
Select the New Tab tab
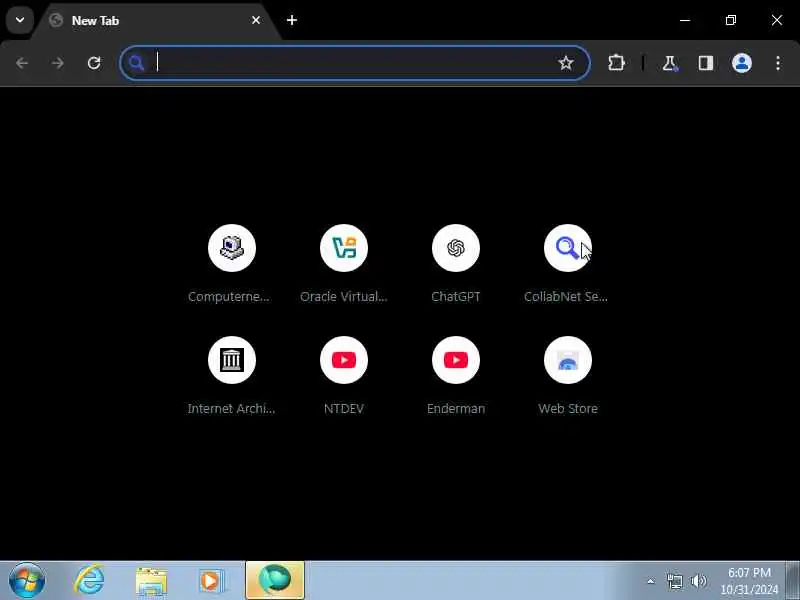click(x=156, y=21)
